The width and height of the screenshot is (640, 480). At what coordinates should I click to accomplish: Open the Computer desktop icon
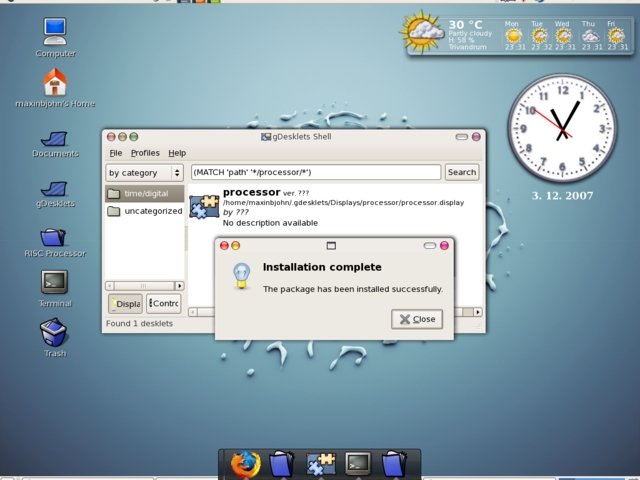click(x=55, y=31)
